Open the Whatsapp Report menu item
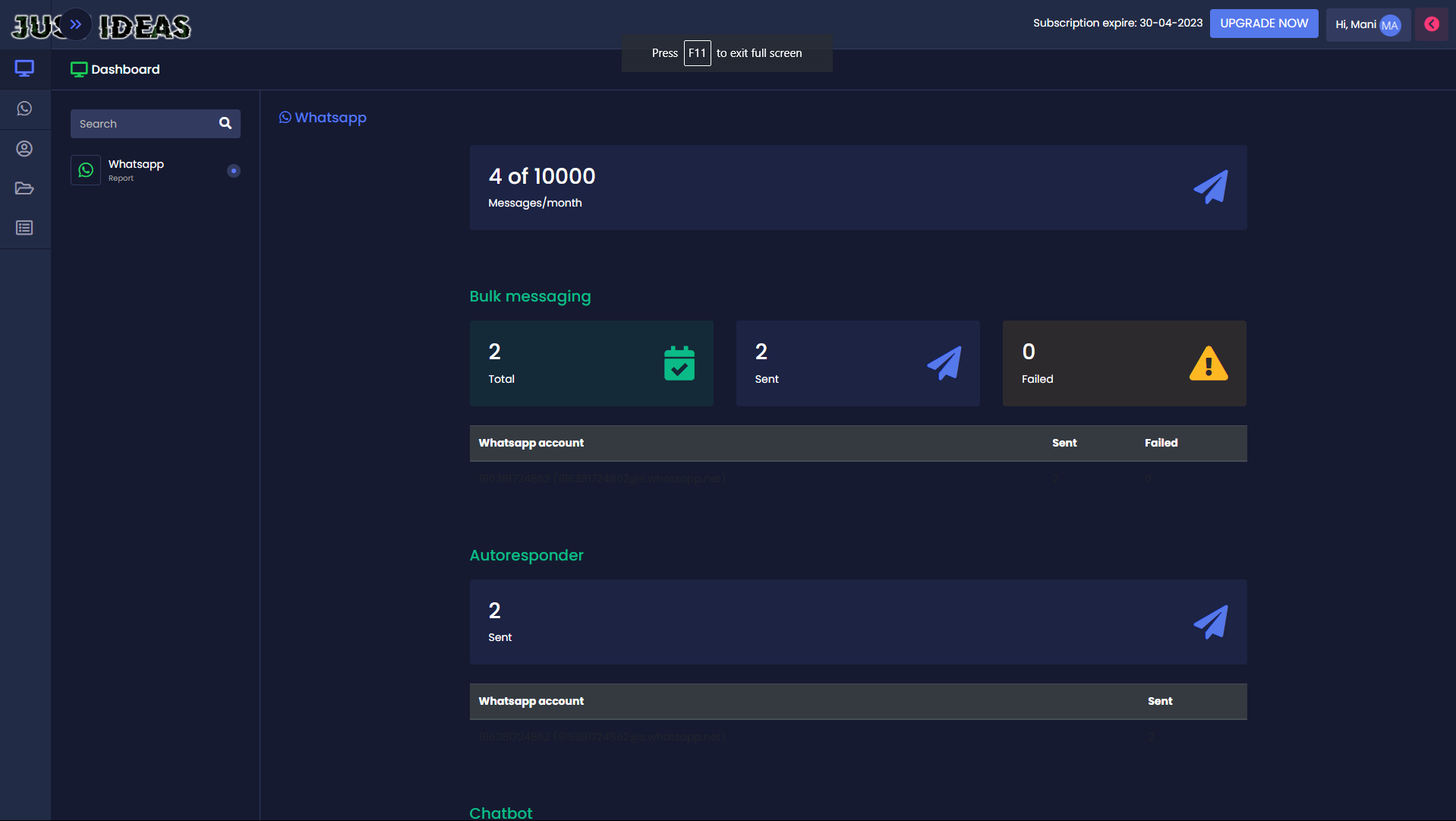Screen dimensions: 1456x821 click(x=156, y=170)
